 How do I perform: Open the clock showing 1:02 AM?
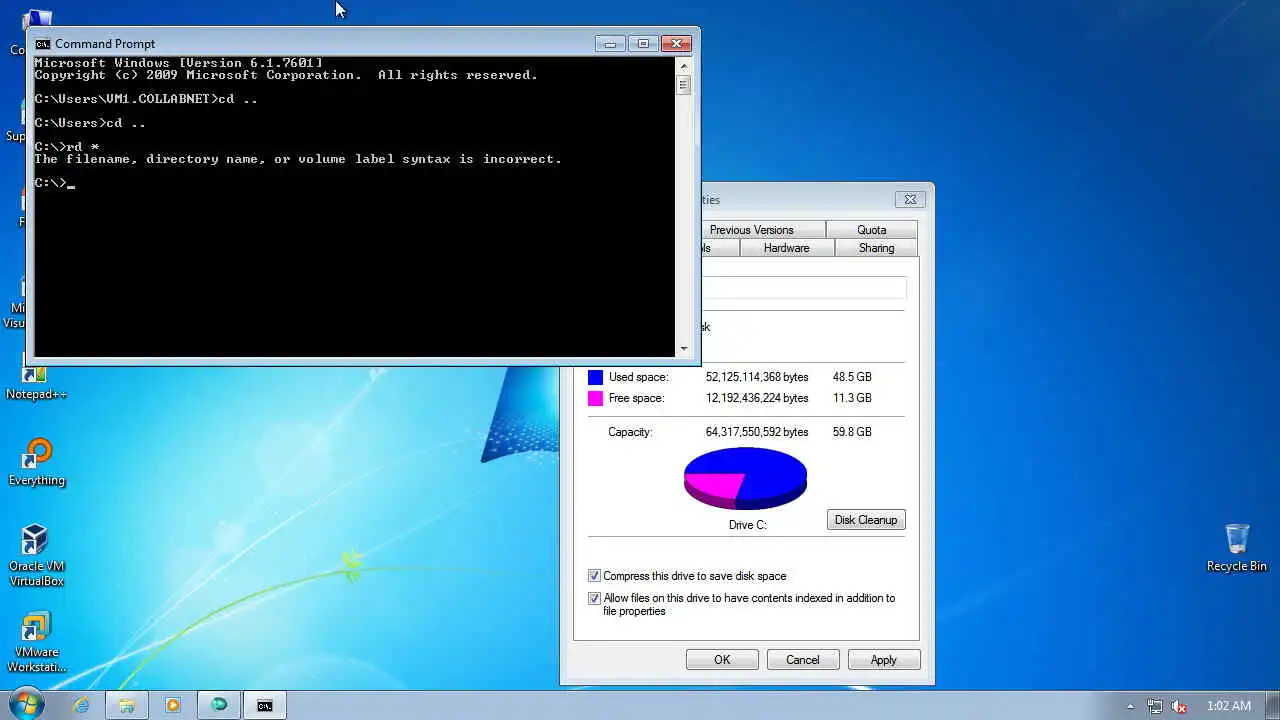click(1228, 706)
